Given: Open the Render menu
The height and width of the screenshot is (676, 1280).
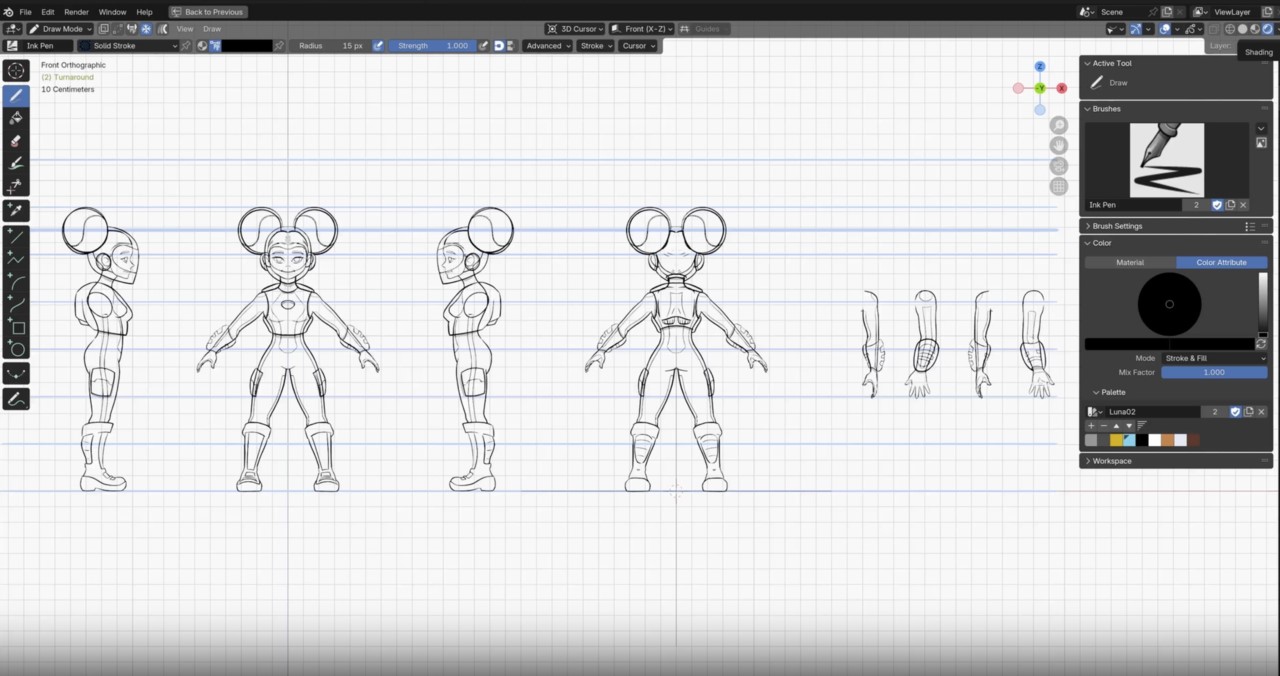Looking at the screenshot, I should pyautogui.click(x=76, y=12).
